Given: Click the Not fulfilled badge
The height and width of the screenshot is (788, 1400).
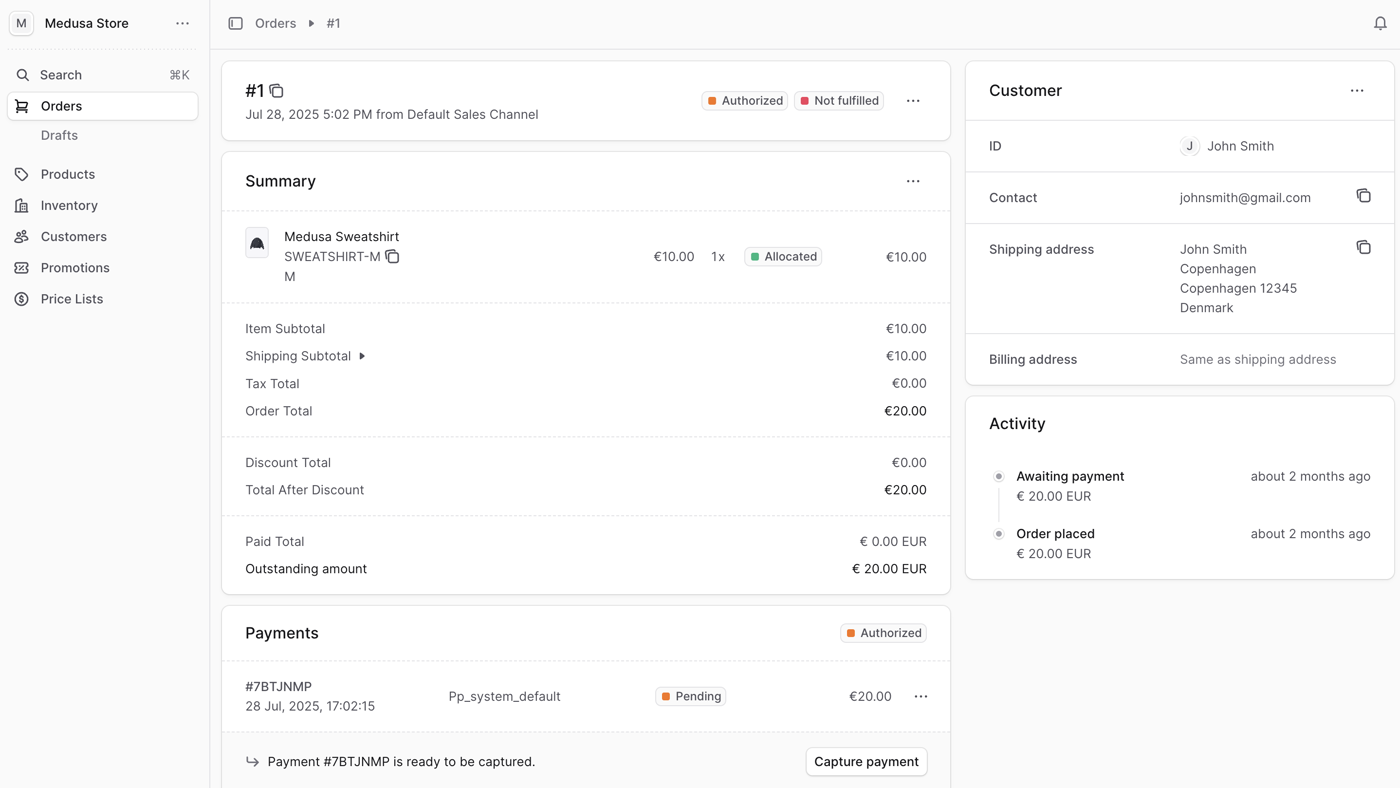Looking at the screenshot, I should click(839, 101).
